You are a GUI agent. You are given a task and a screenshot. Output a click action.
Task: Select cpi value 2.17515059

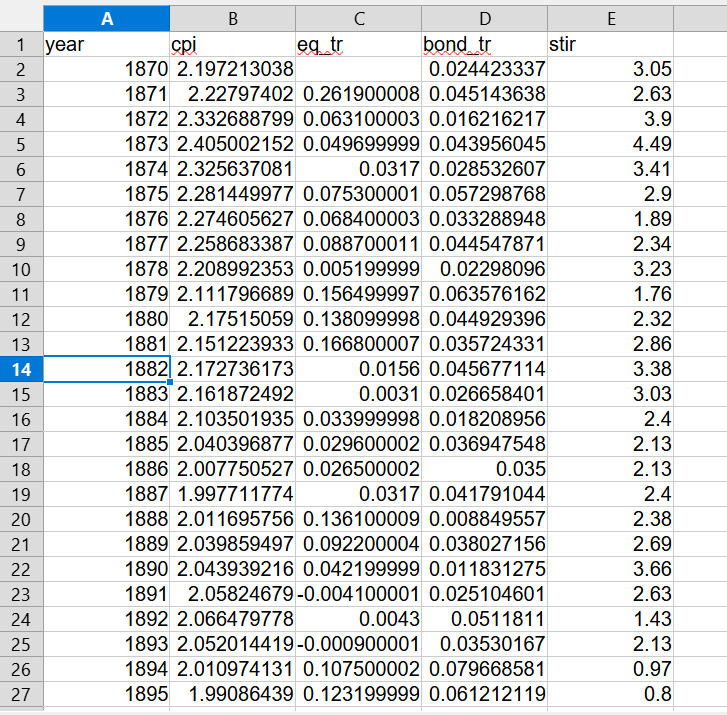pos(233,319)
